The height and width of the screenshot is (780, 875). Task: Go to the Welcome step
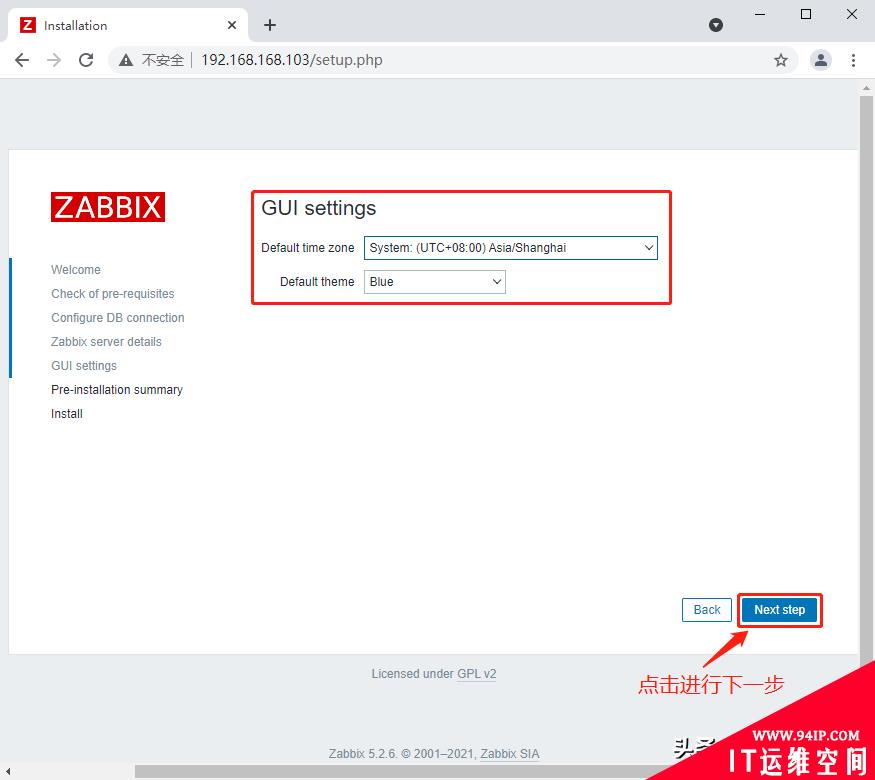76,269
